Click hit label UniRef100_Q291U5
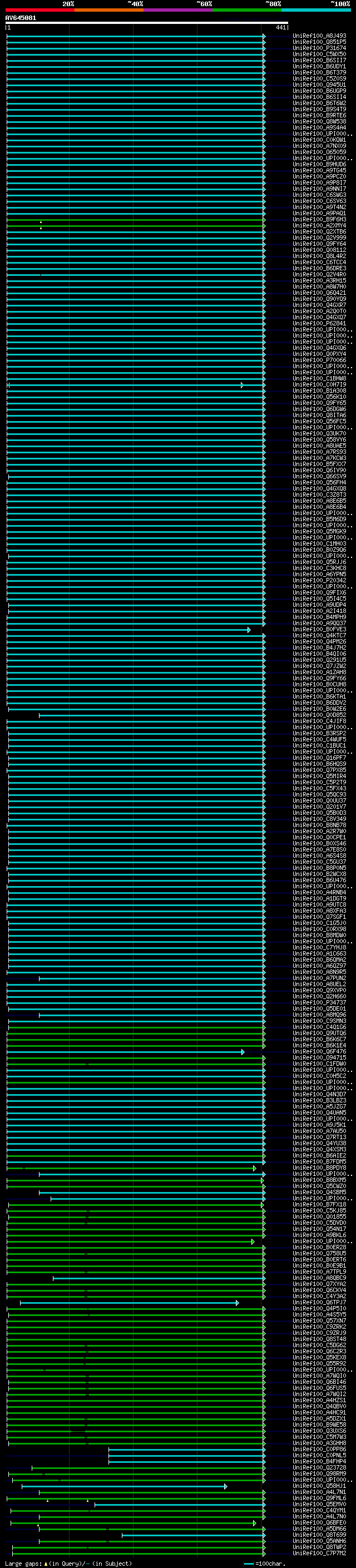This screenshot has width=356, height=1568. click(x=319, y=660)
